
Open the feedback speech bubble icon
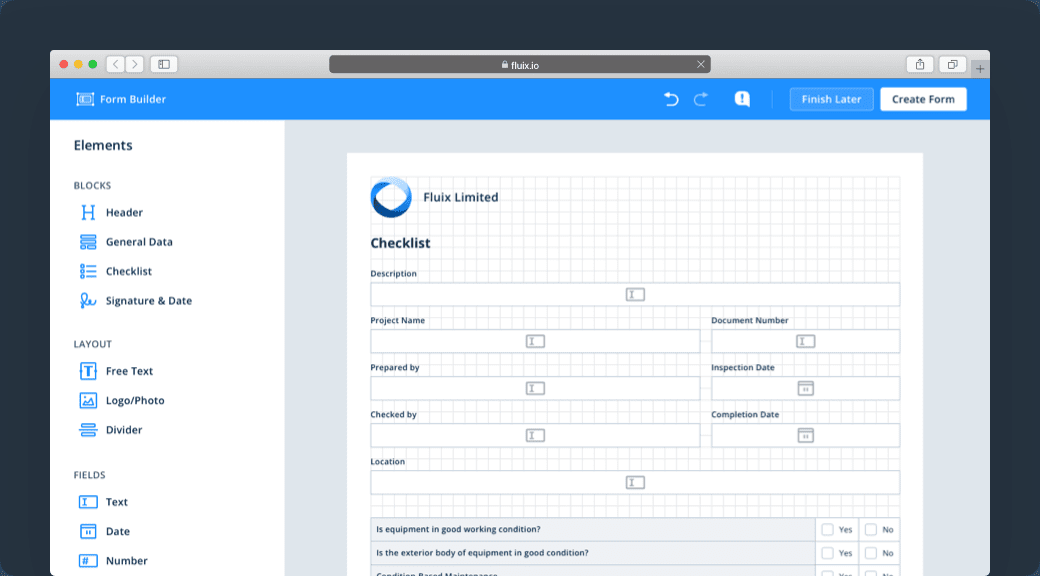point(742,99)
